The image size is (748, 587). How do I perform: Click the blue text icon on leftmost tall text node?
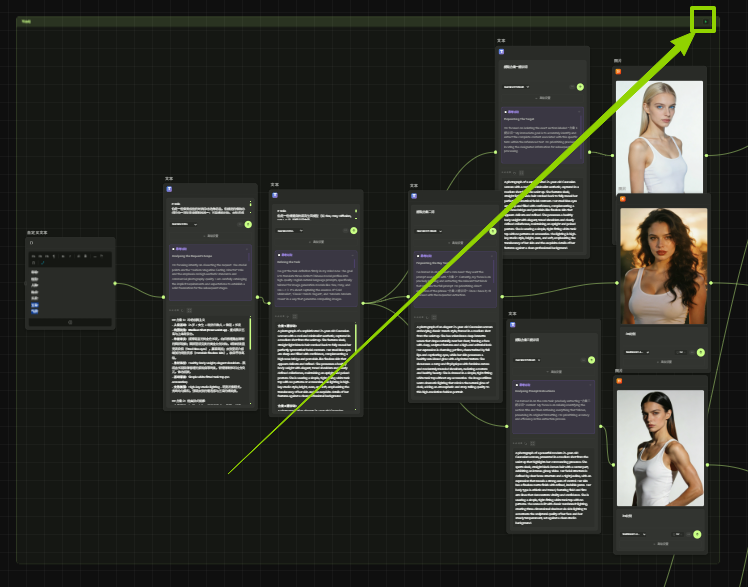coord(169,188)
